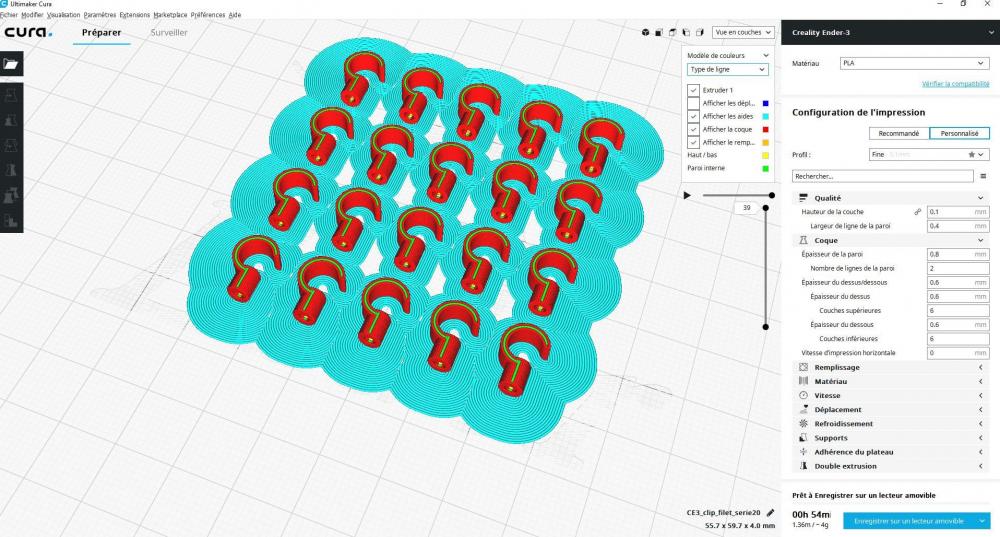The image size is (1000, 537).
Task: Click the Refroidissement fan icon
Action: 803,423
